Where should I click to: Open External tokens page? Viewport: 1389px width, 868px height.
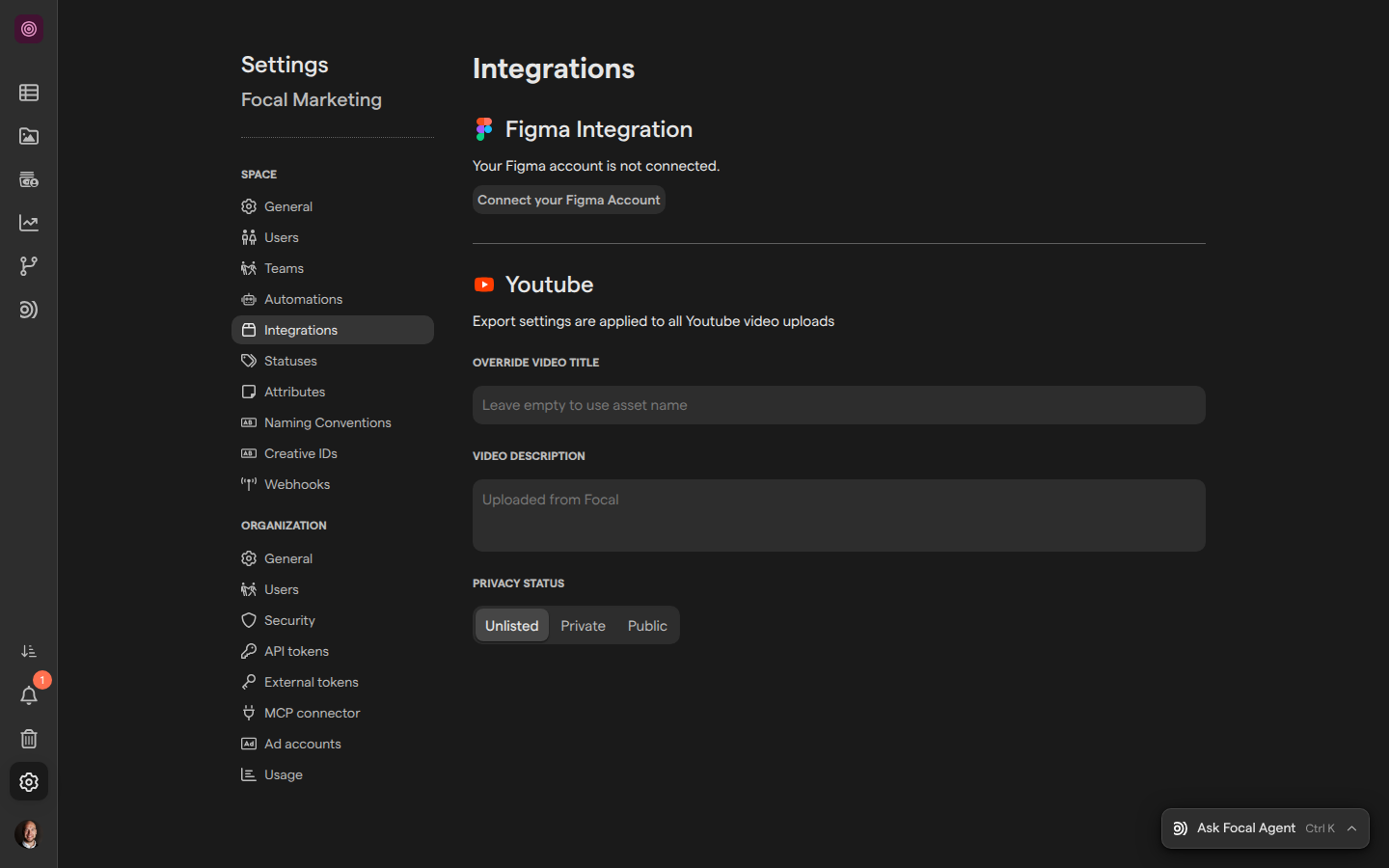(x=333, y=682)
